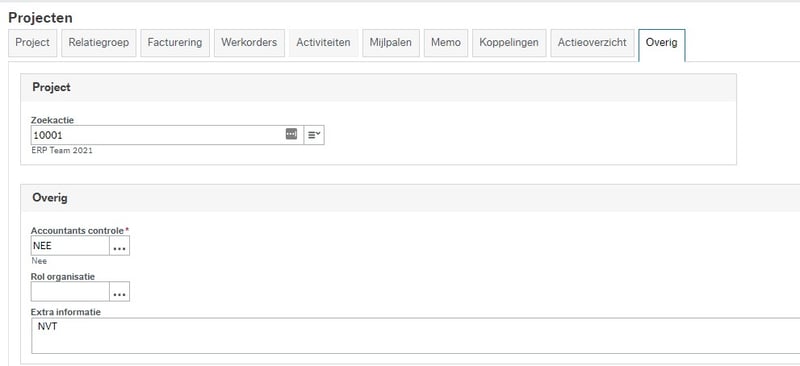Image resolution: width=800 pixels, height=366 pixels.
Task: Expand the Zoekactie list dropdown menu
Action: pyautogui.click(x=314, y=135)
